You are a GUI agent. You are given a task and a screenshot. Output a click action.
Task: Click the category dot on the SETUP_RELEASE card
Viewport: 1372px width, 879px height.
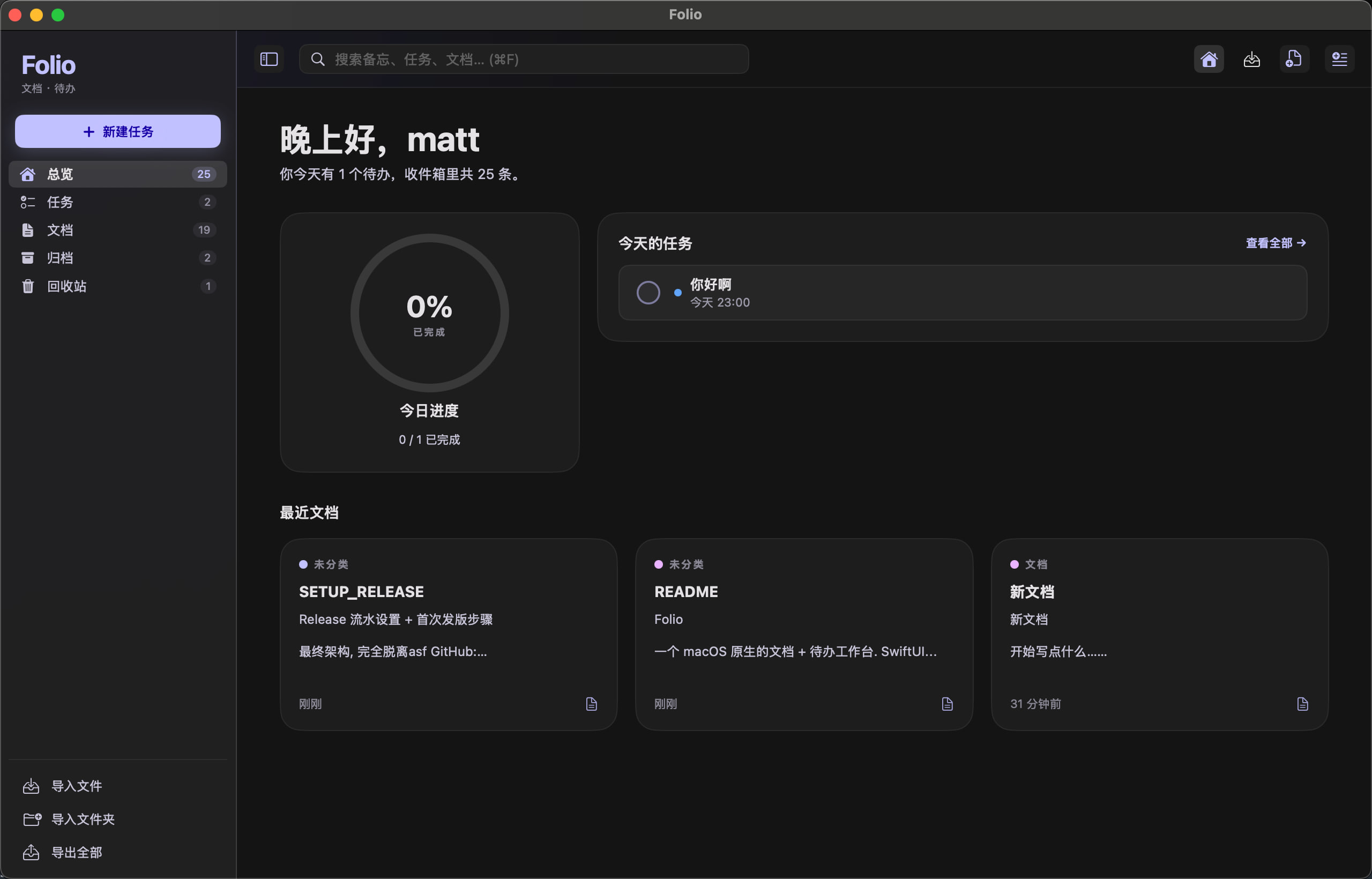point(303,564)
